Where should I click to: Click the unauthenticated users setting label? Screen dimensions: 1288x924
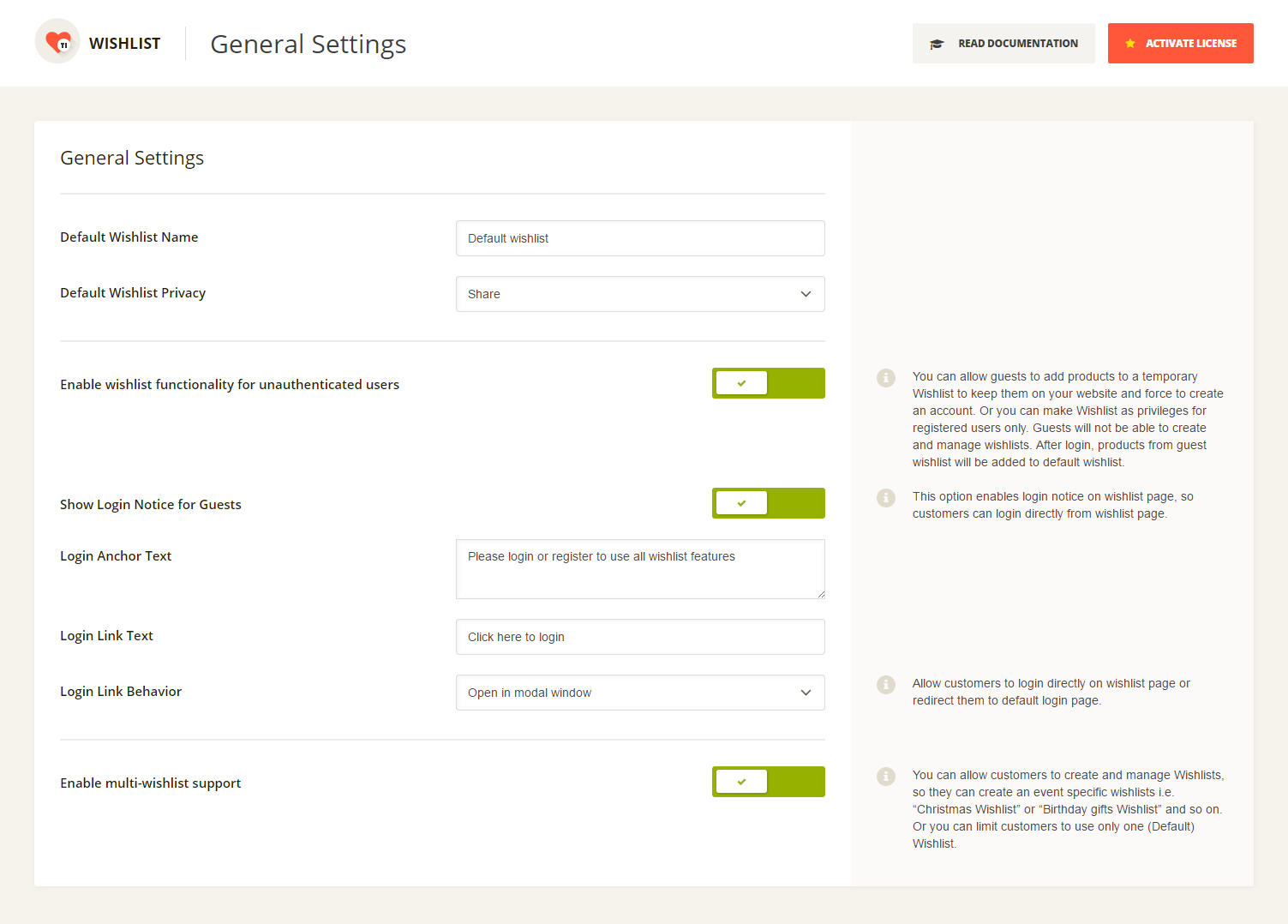tap(230, 385)
